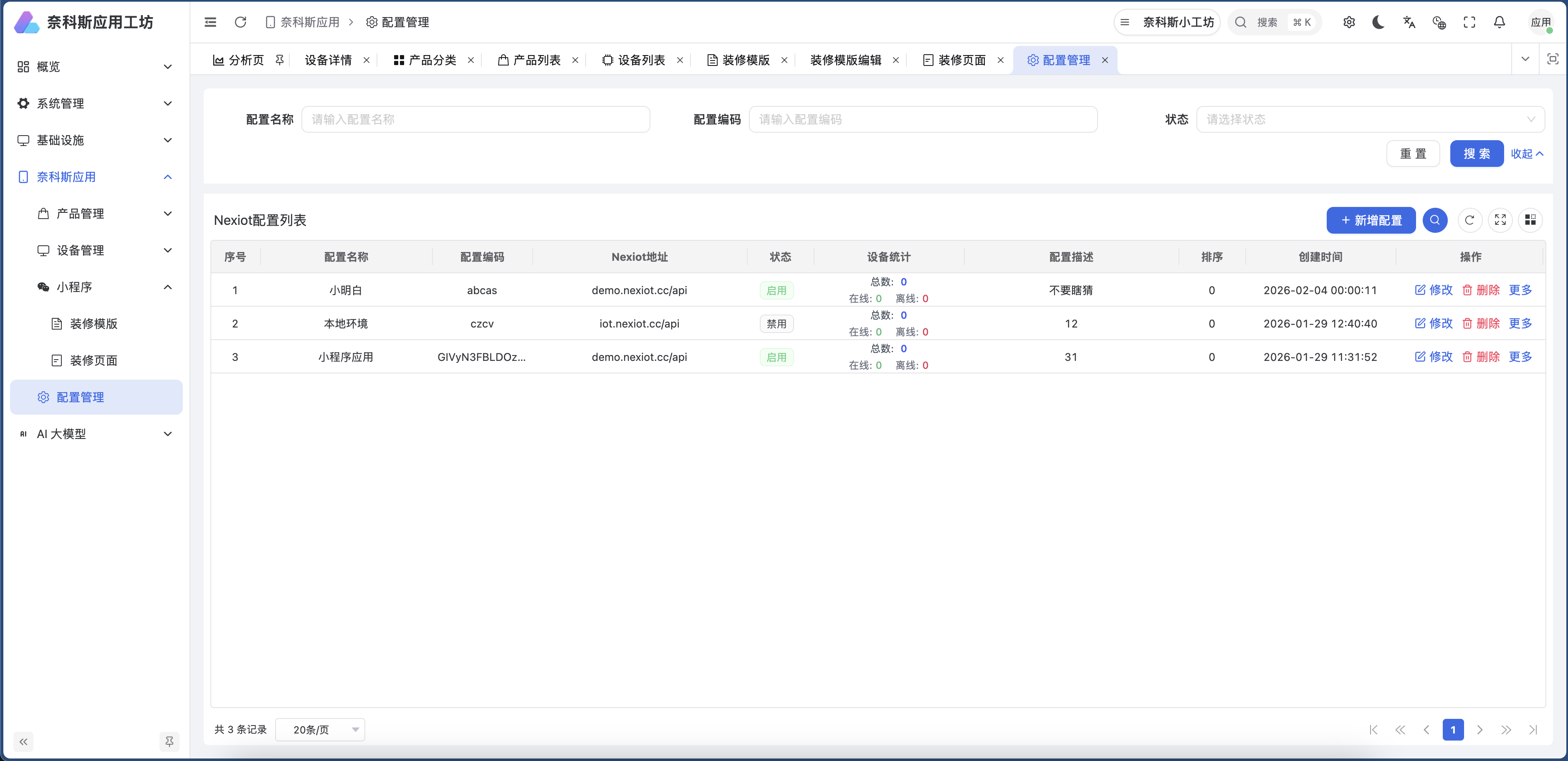Image resolution: width=1568 pixels, height=761 pixels.
Task: Collapse the sidebar menu hamburger icon
Action: coord(210,23)
